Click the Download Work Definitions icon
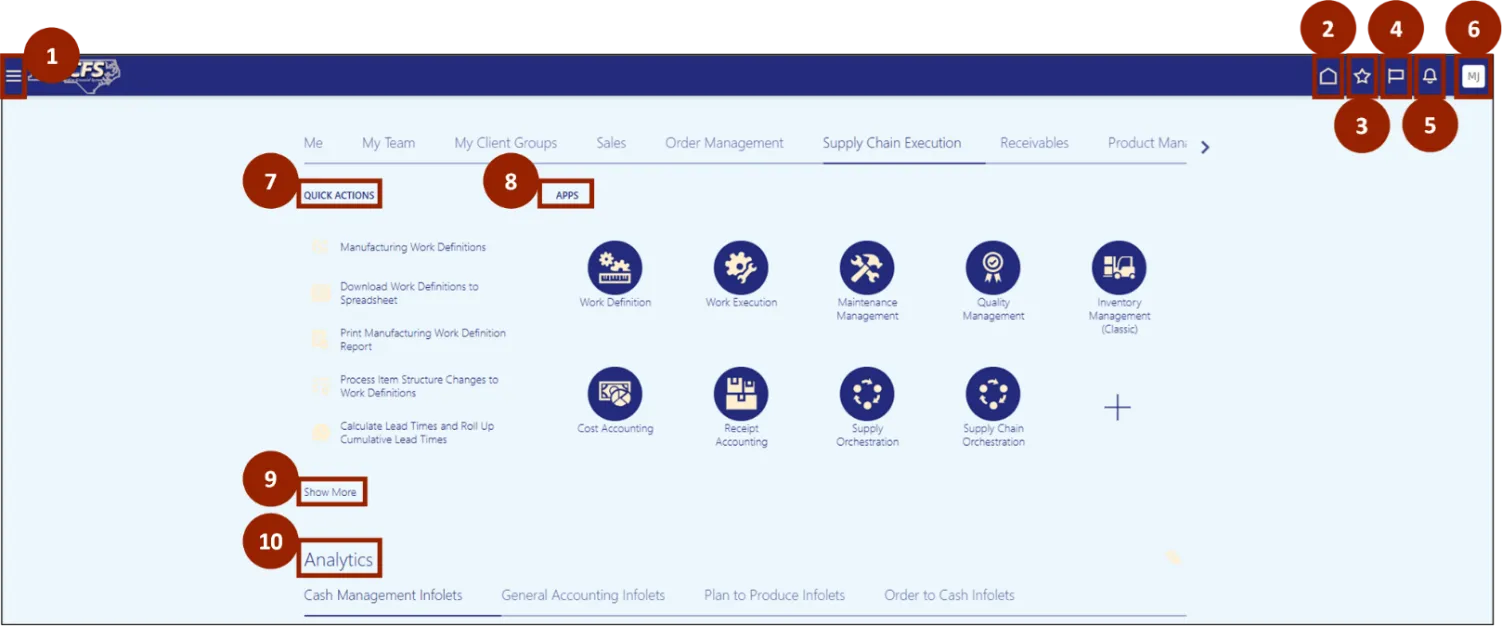Image resolution: width=1502 pixels, height=626 pixels. [x=320, y=293]
